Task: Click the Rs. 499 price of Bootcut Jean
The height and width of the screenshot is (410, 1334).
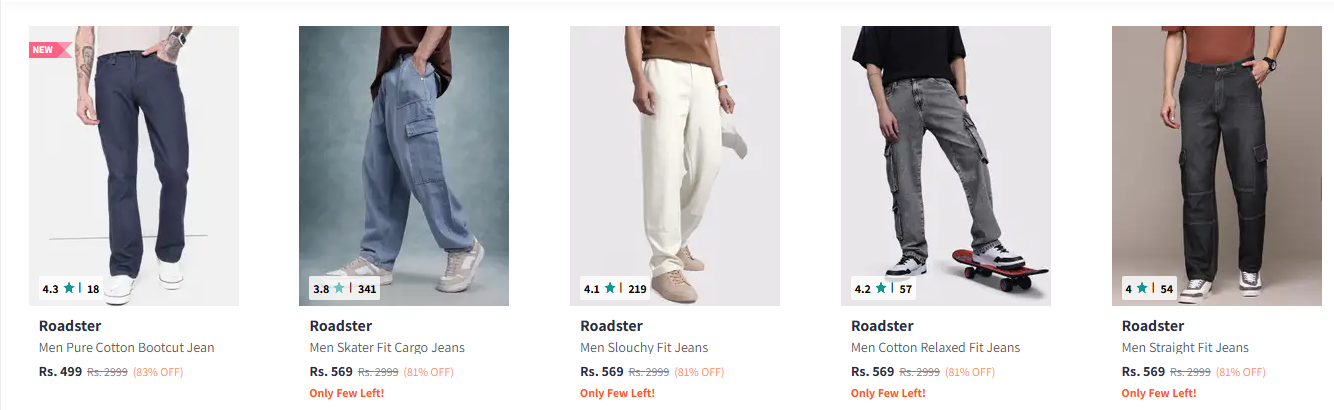Action: 60,372
